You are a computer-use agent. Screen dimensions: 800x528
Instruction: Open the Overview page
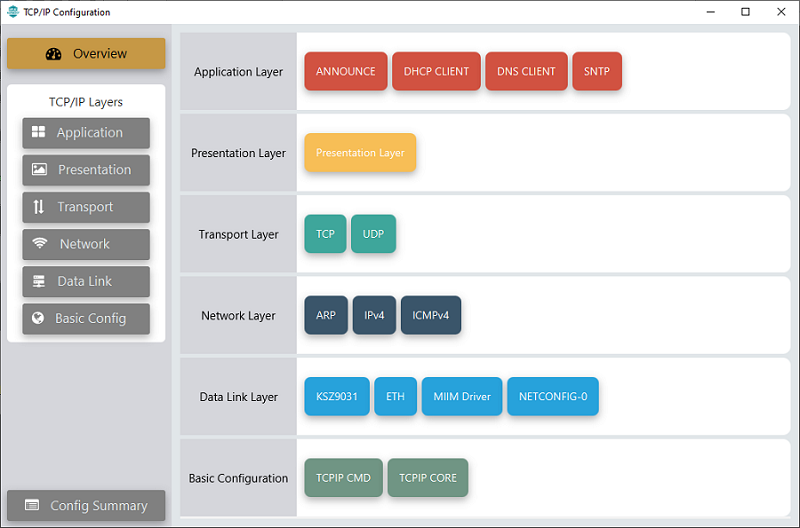pyautogui.click(x=86, y=54)
